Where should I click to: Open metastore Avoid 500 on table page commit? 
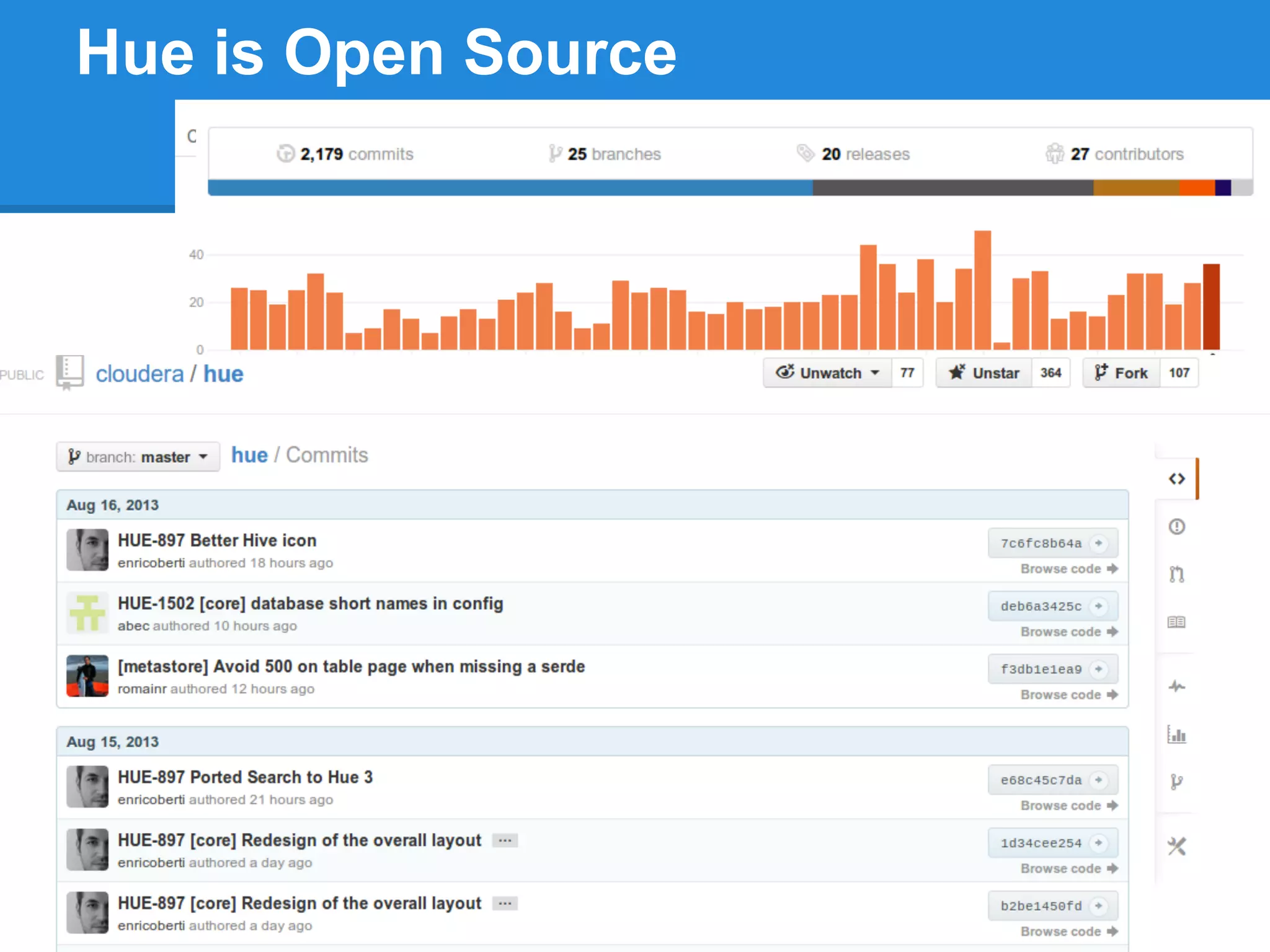pyautogui.click(x=352, y=666)
